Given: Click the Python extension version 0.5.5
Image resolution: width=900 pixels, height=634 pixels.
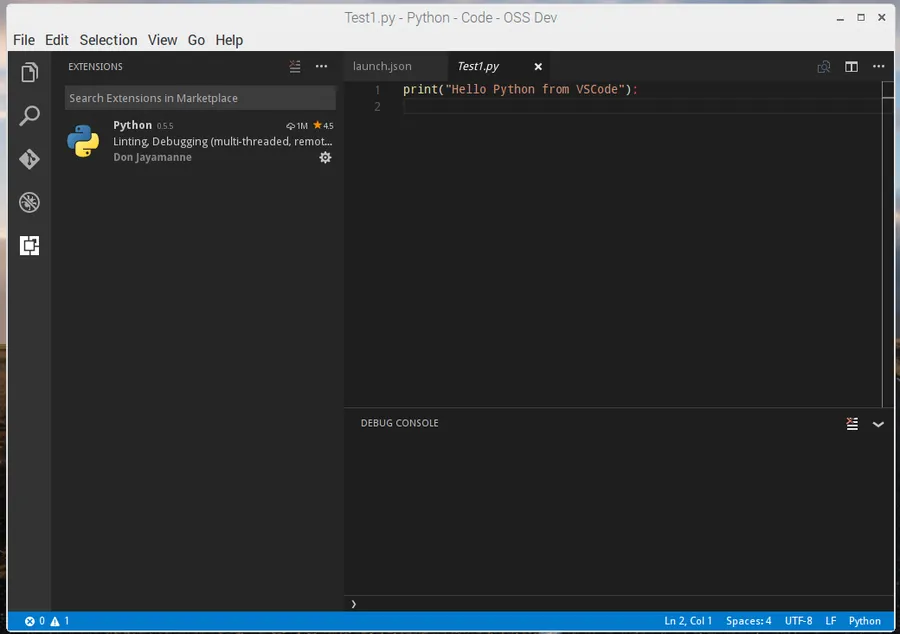Looking at the screenshot, I should click(165, 126).
